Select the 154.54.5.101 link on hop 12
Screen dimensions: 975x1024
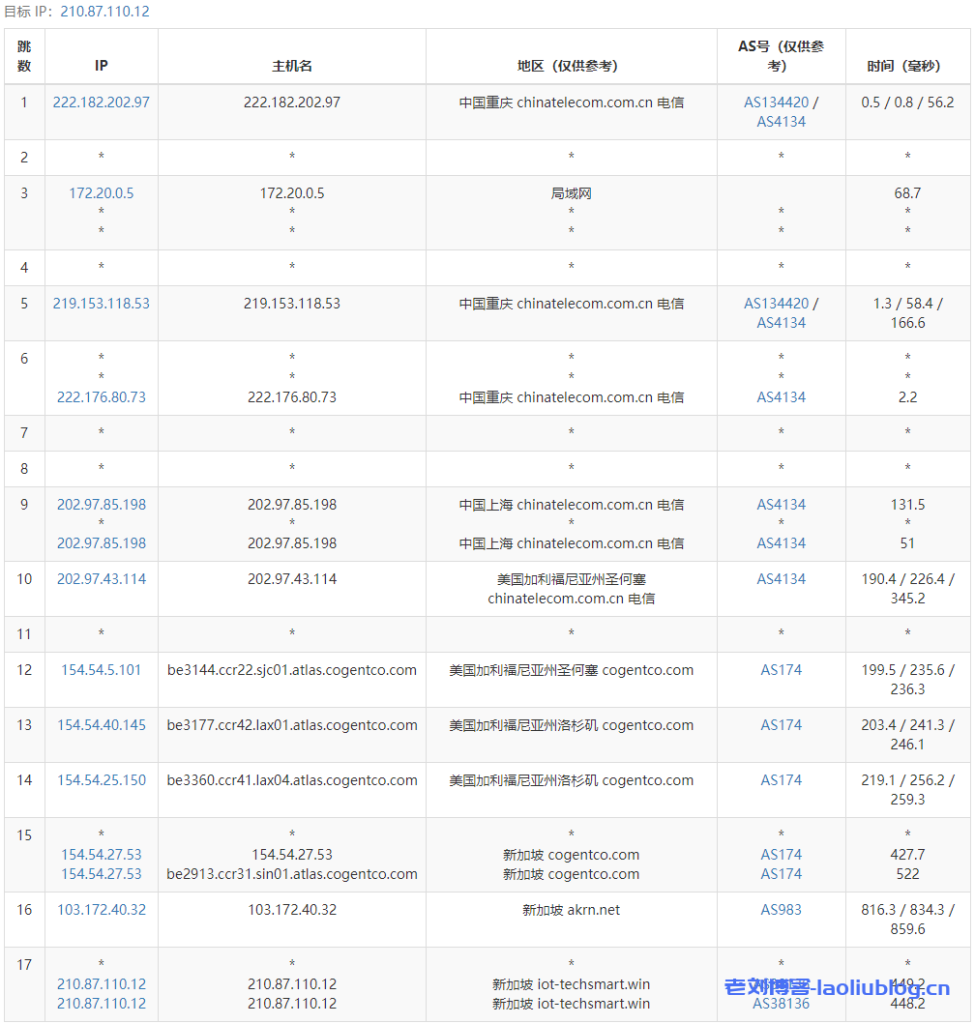[100, 670]
